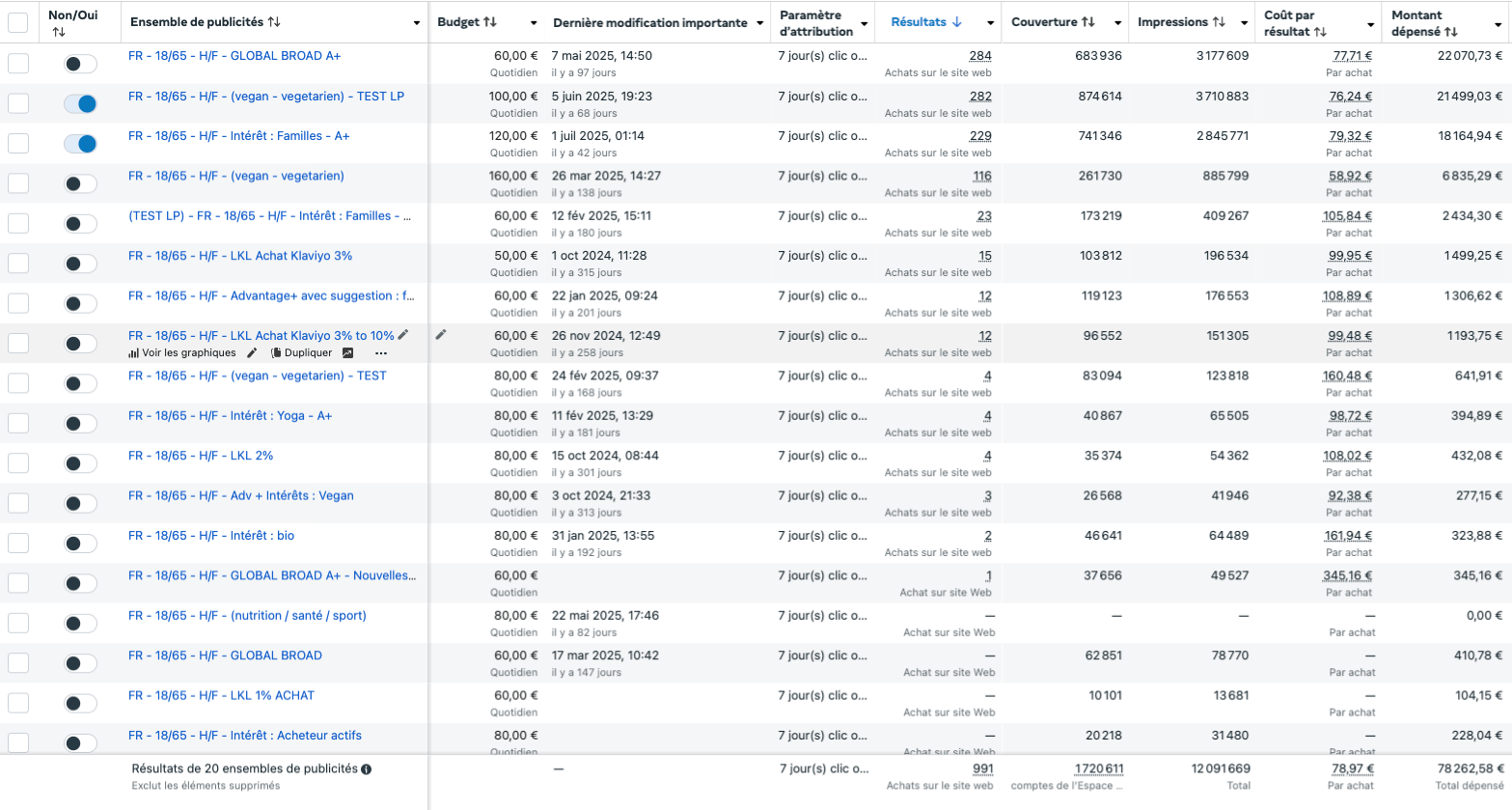The image size is (1512, 810).
Task: Click the 7 mai 2025, 14:50 date cell
Action: tap(602, 56)
